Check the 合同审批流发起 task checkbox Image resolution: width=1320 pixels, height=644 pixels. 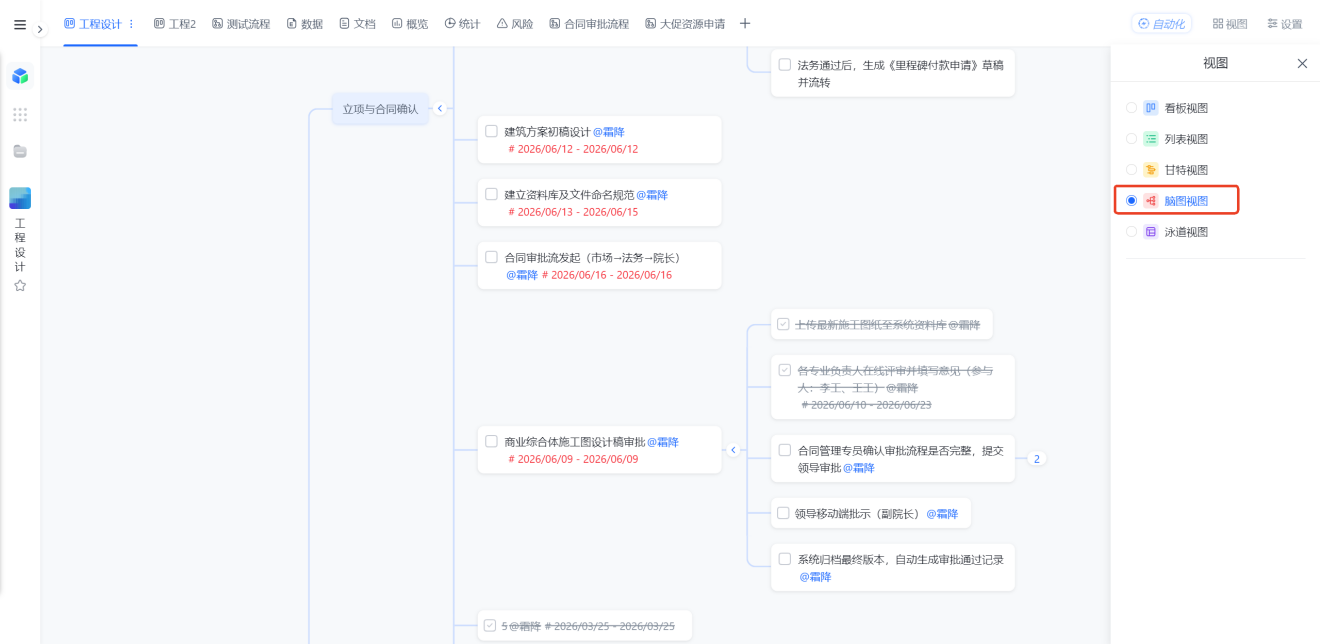click(491, 257)
